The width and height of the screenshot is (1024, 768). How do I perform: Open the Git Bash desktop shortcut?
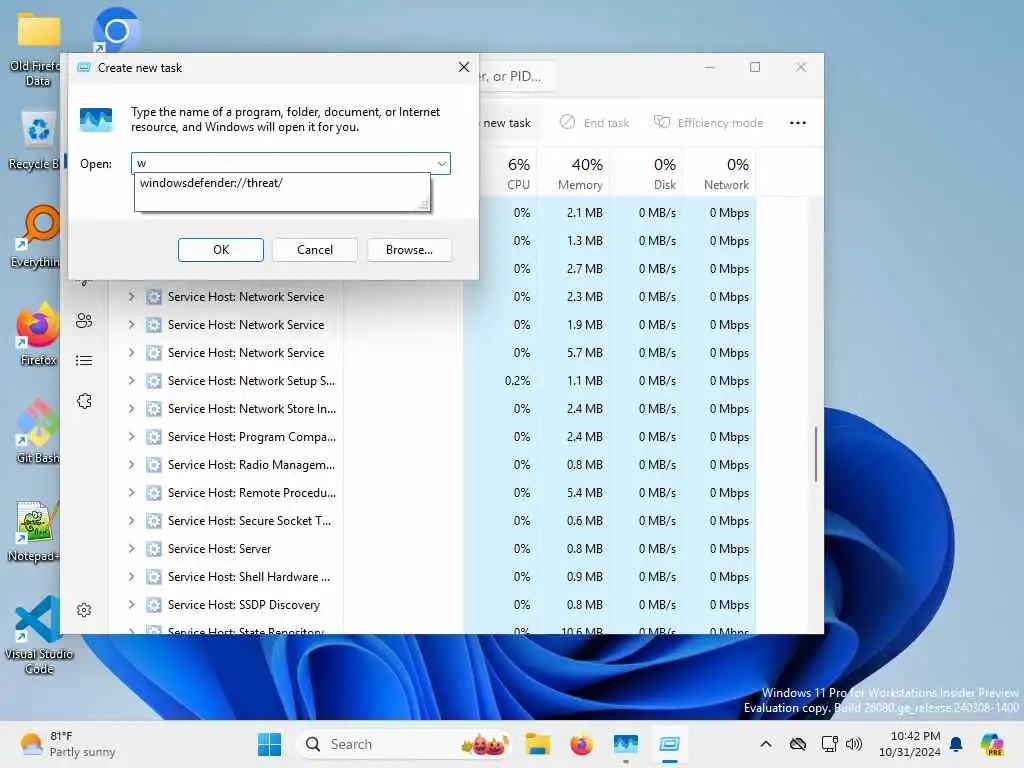[x=38, y=432]
